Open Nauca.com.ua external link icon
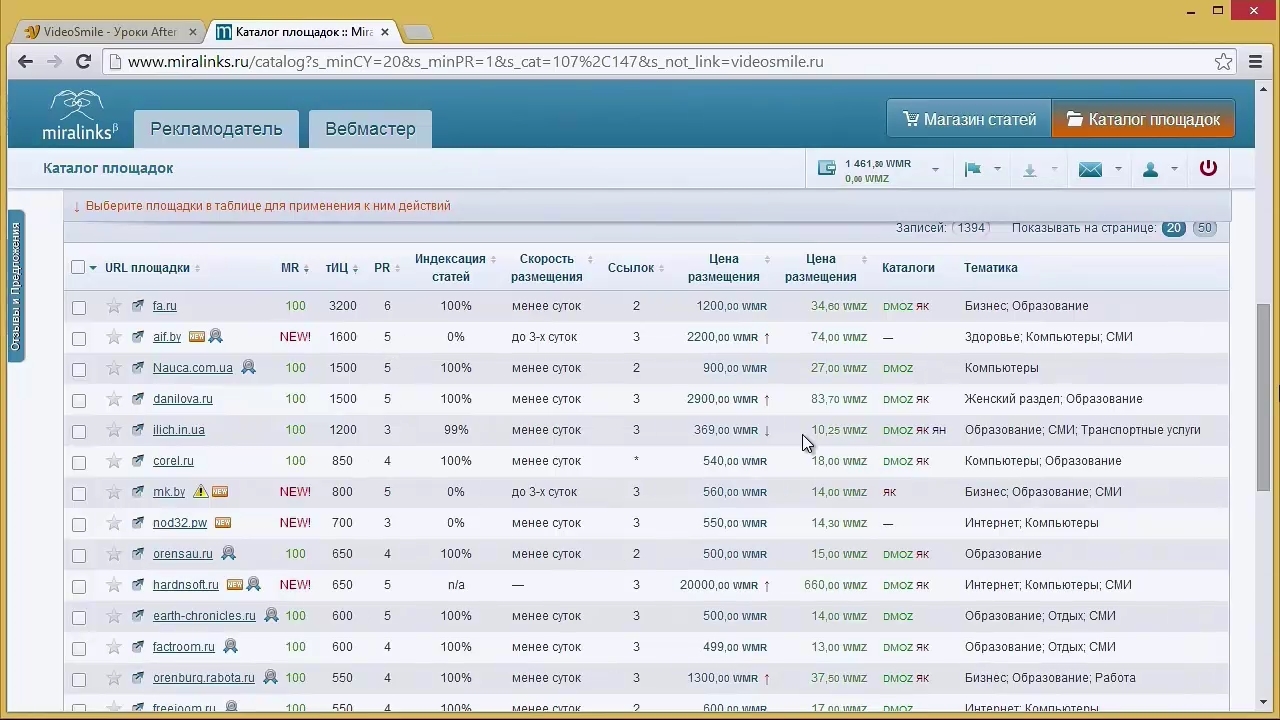Image resolution: width=1280 pixels, height=720 pixels. click(x=138, y=368)
